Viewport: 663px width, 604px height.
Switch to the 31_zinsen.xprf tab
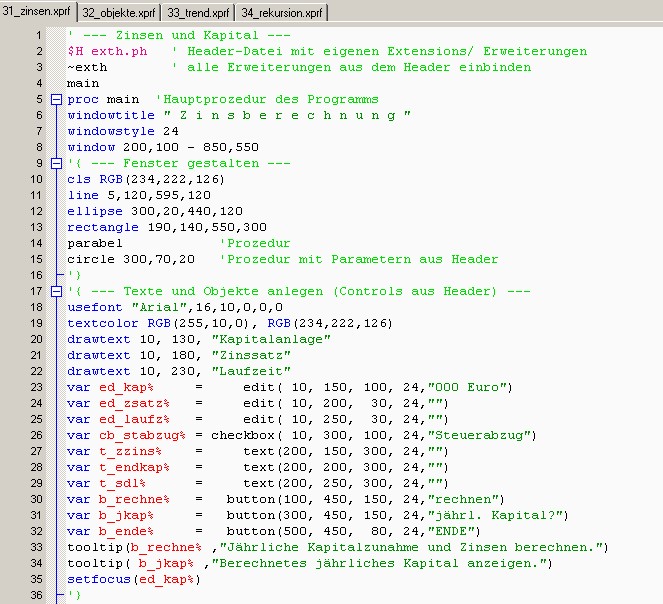[x=38, y=14]
